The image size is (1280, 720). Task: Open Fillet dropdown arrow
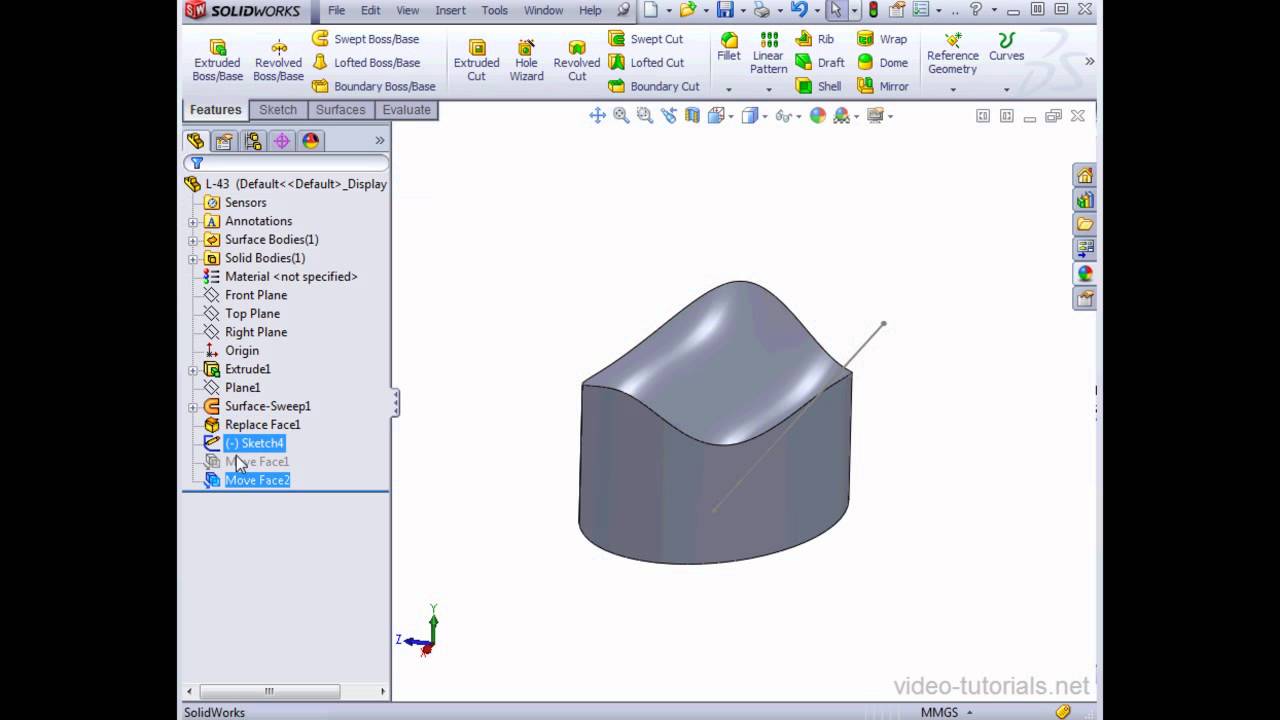[x=729, y=89]
